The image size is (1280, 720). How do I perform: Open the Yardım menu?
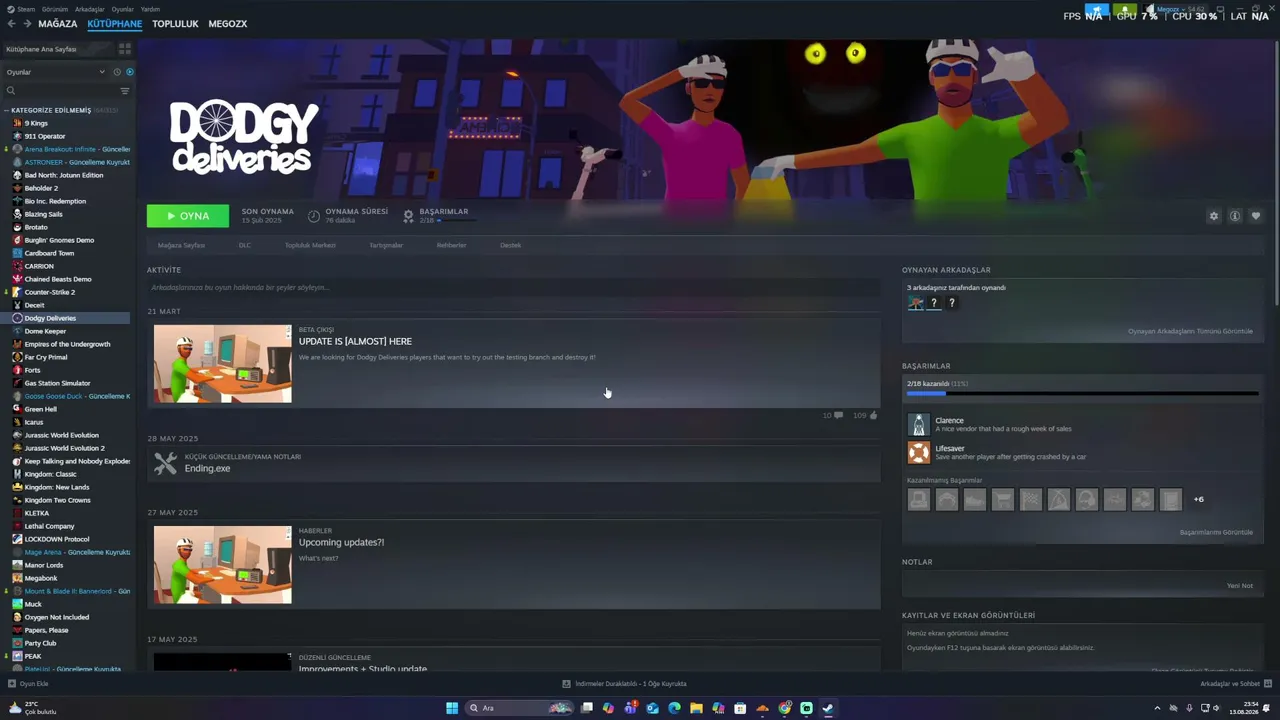(150, 9)
